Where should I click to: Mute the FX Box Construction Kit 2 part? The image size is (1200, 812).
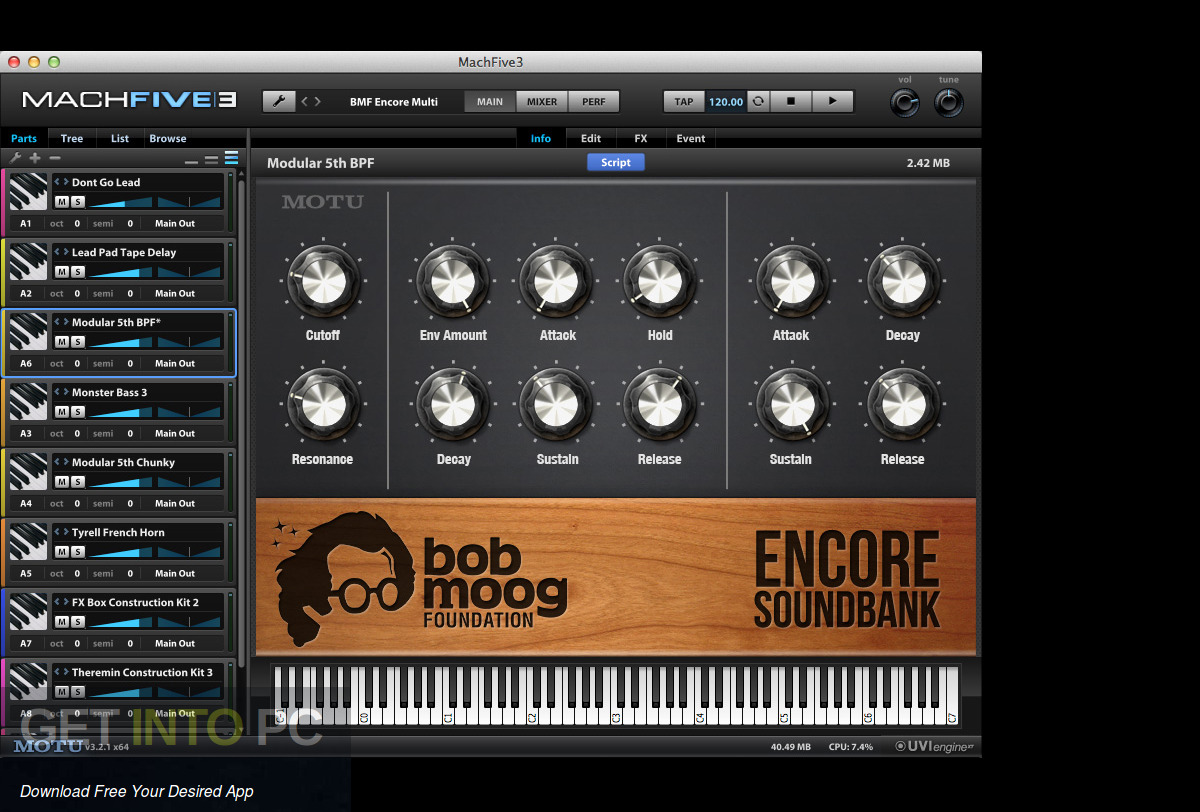(x=61, y=622)
